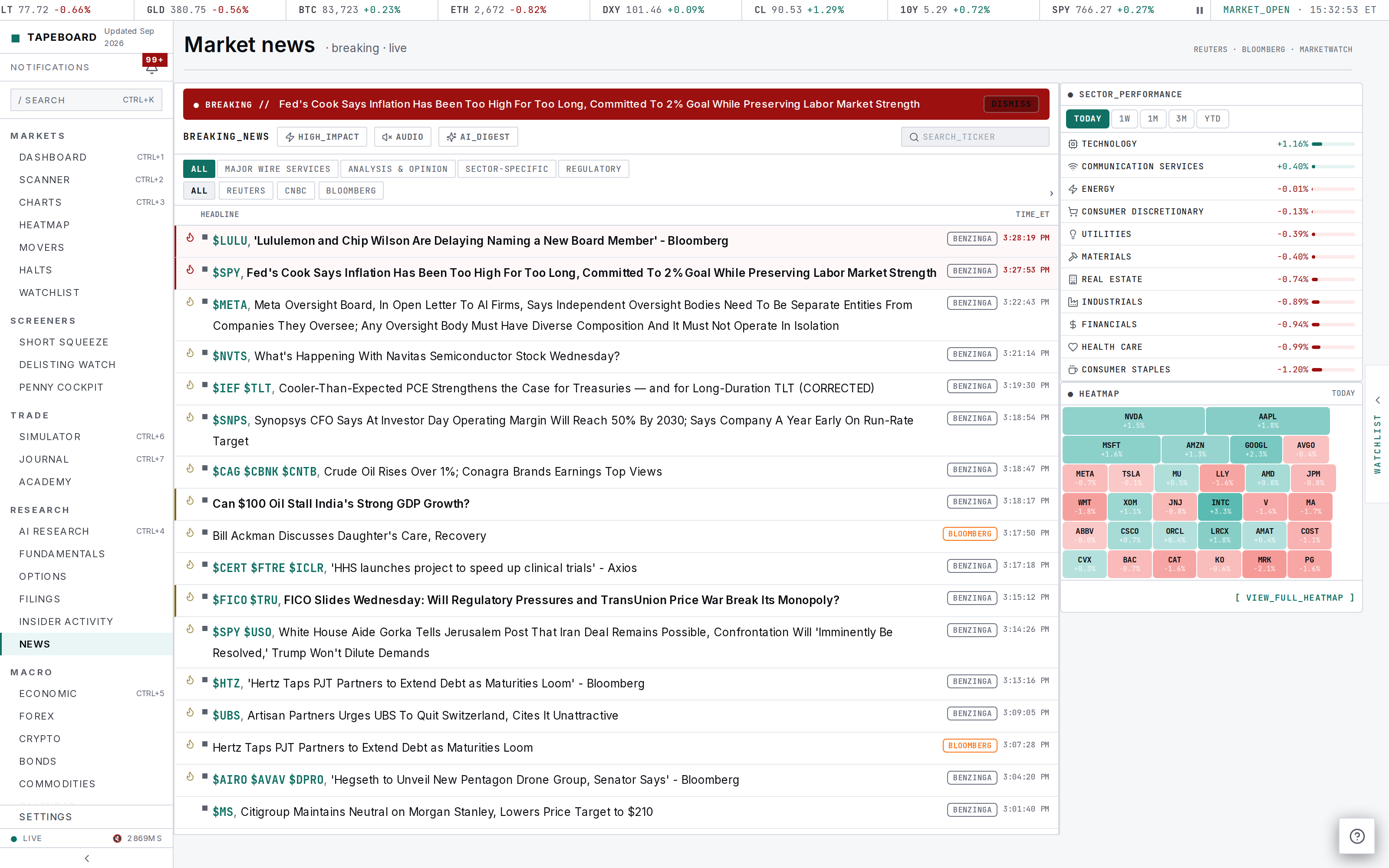This screenshot has width=1389, height=868.
Task: Select the ALL category tab
Action: click(199, 169)
